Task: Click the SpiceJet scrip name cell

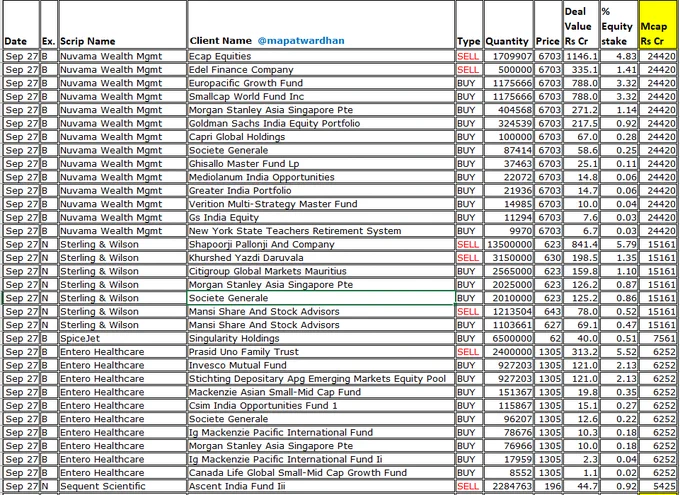Action: pos(122,338)
